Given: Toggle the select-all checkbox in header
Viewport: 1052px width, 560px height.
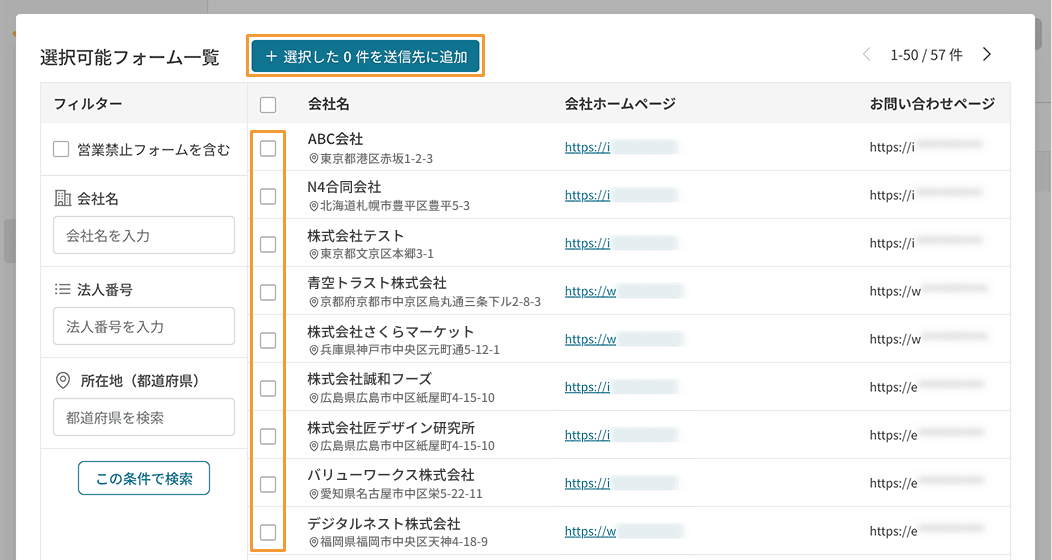Looking at the screenshot, I should [x=268, y=105].
